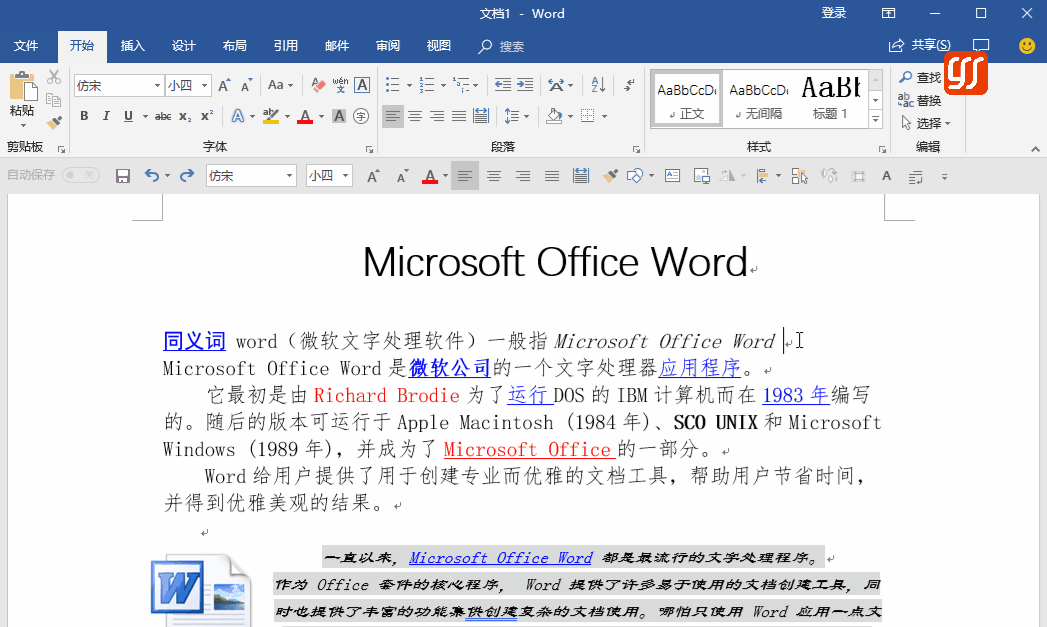The width and height of the screenshot is (1047, 627).
Task: Open the borders dropdown arrow
Action: [x=604, y=117]
